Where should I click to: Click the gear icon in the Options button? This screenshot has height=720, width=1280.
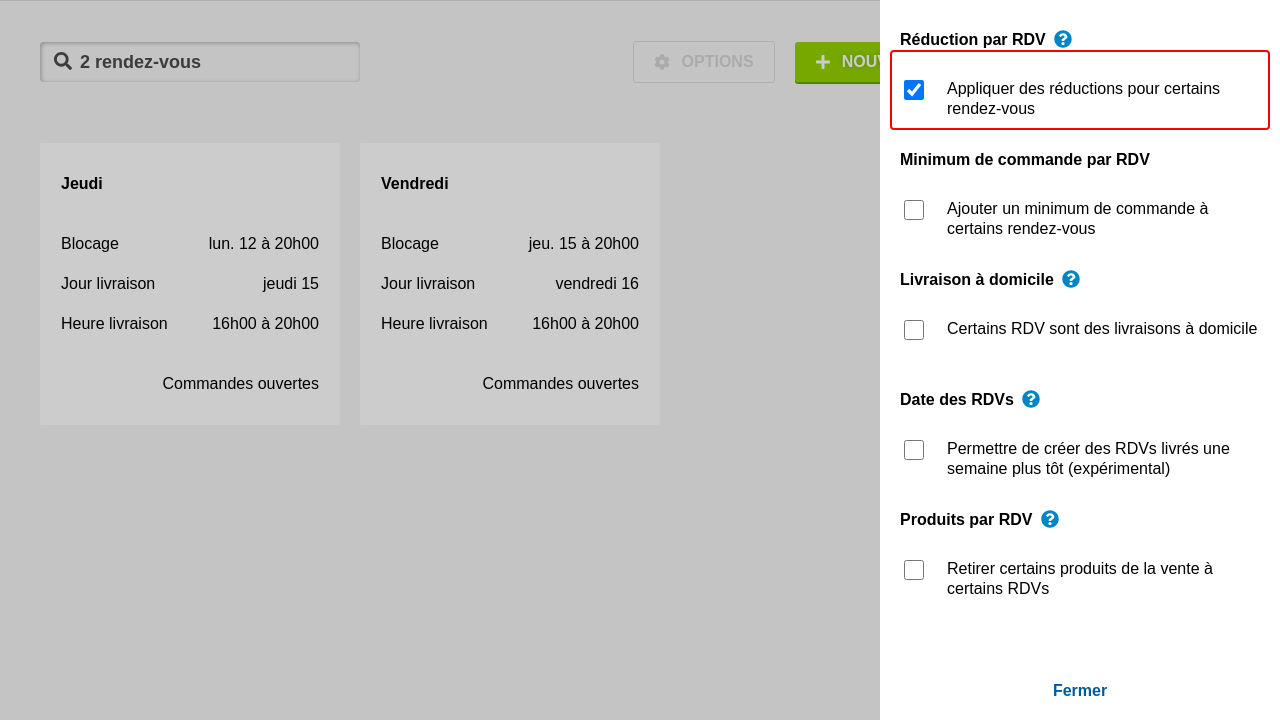662,62
